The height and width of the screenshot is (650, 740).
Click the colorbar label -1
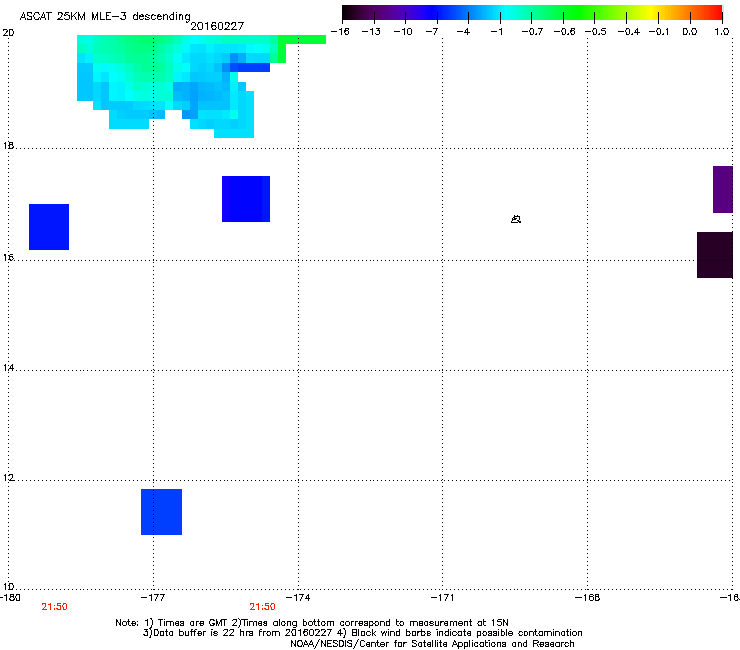(x=496, y=32)
